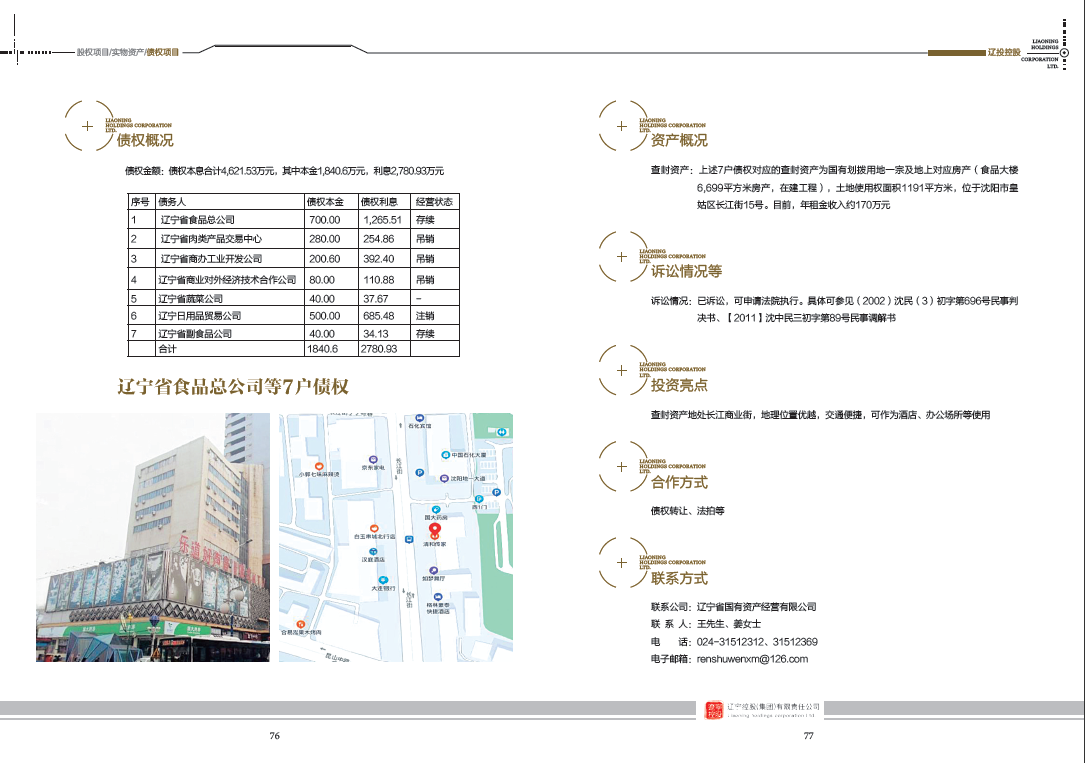This screenshot has height=763, width=1085.
Task: Click the circled plus icon beside 诉讼情况等
Action: click(x=621, y=257)
